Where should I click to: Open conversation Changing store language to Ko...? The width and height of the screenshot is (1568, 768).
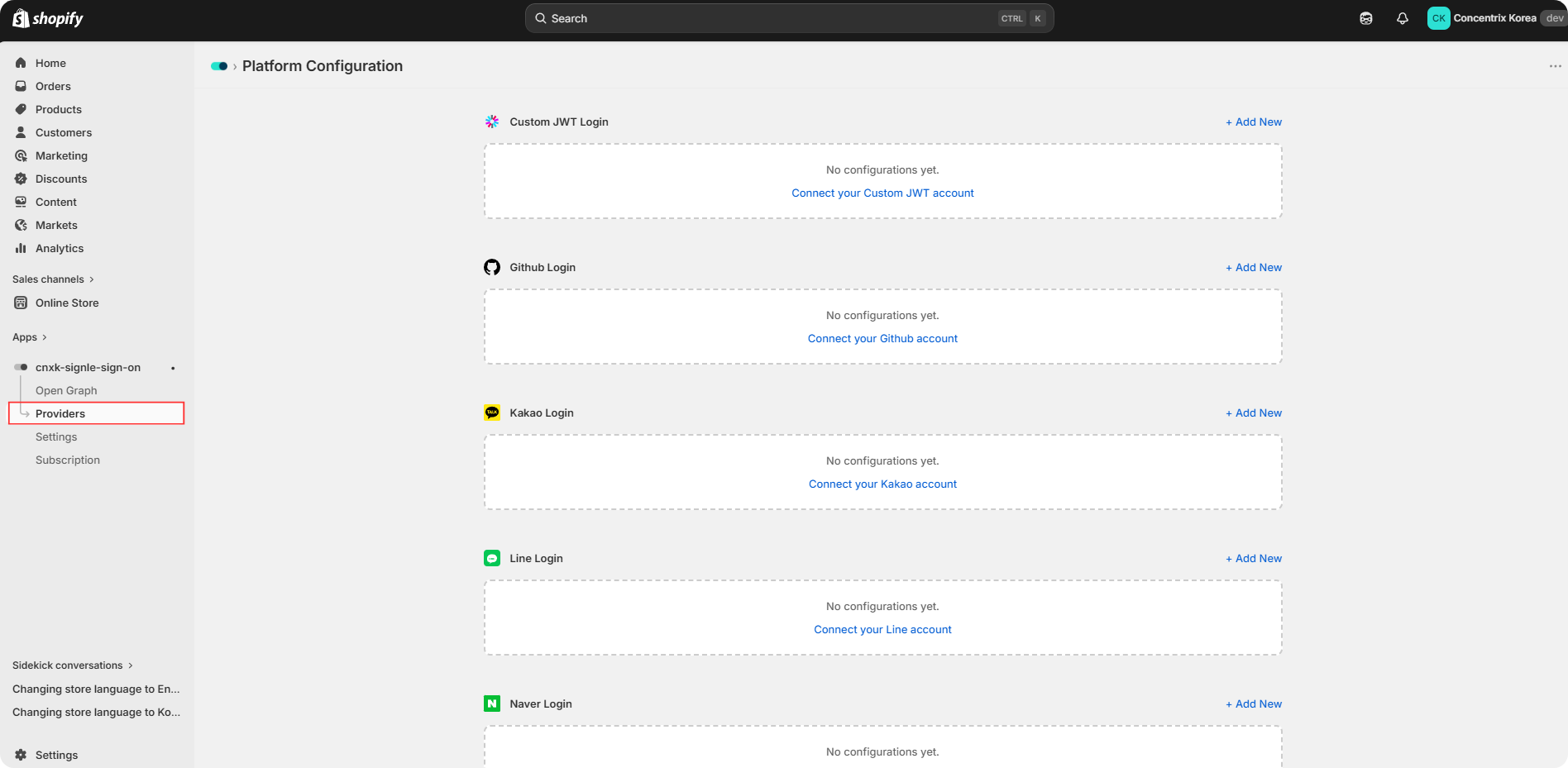[97, 712]
